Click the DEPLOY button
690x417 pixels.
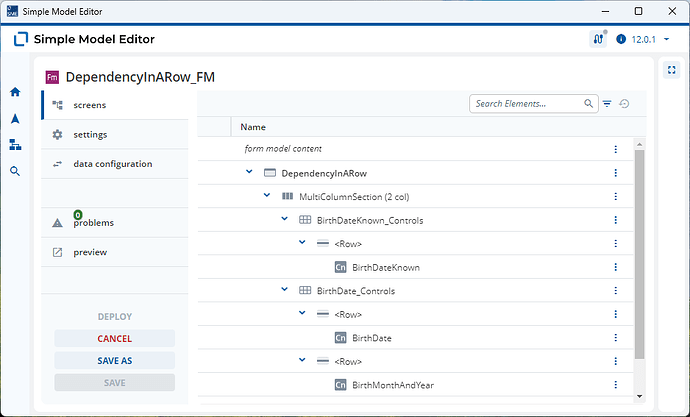click(115, 316)
